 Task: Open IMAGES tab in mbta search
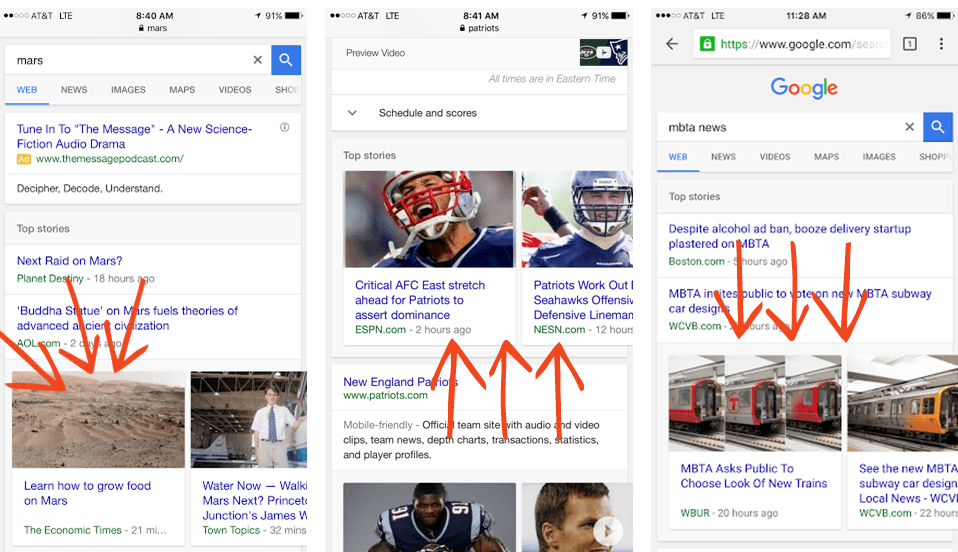879,157
